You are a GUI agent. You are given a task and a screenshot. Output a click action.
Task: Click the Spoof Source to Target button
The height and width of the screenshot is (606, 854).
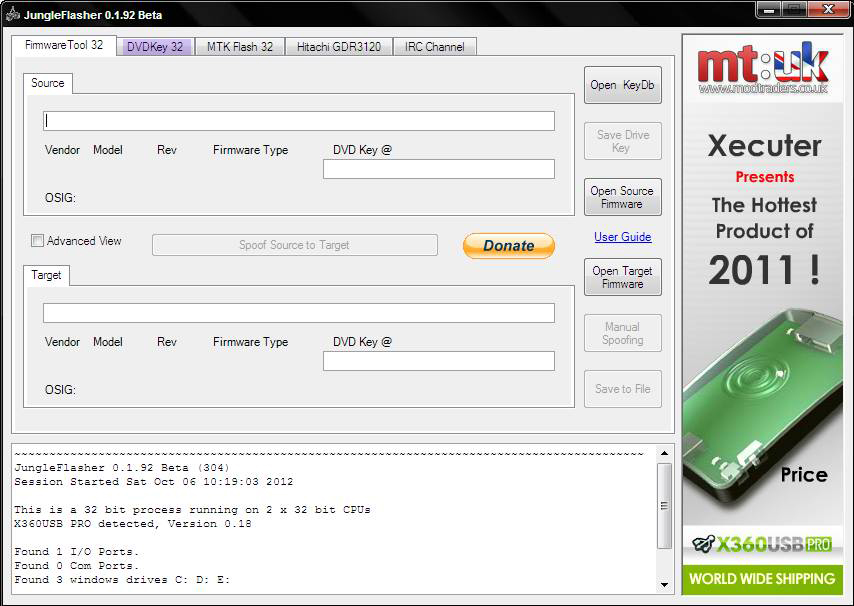click(295, 245)
